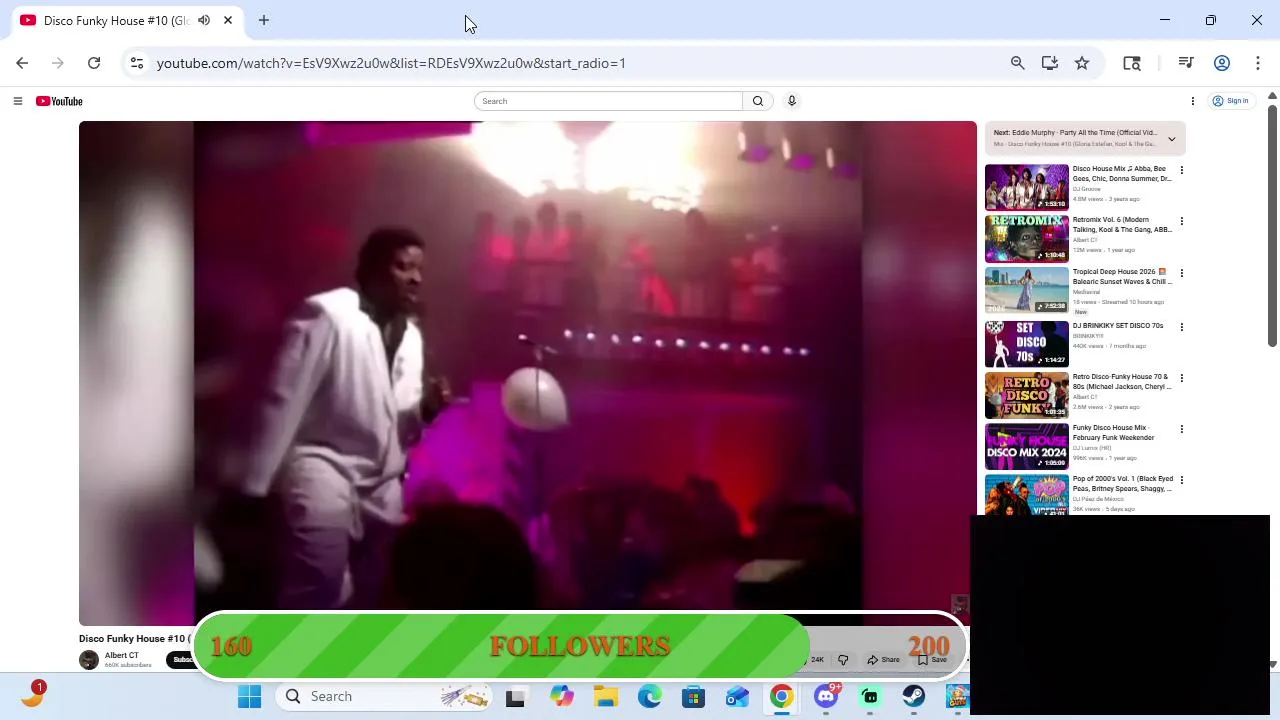Open the Chrome profile avatar
This screenshot has width=1280, height=720.
[x=1222, y=63]
